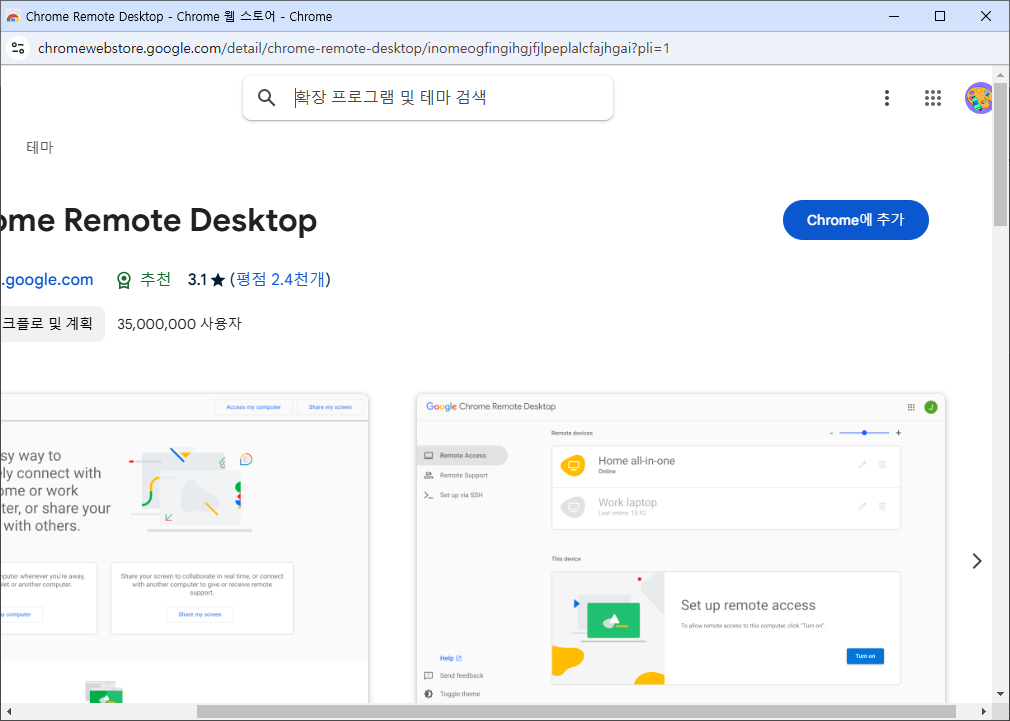Open the first screenshot thumbnail
Screen dimensions: 1010x721
[184, 548]
